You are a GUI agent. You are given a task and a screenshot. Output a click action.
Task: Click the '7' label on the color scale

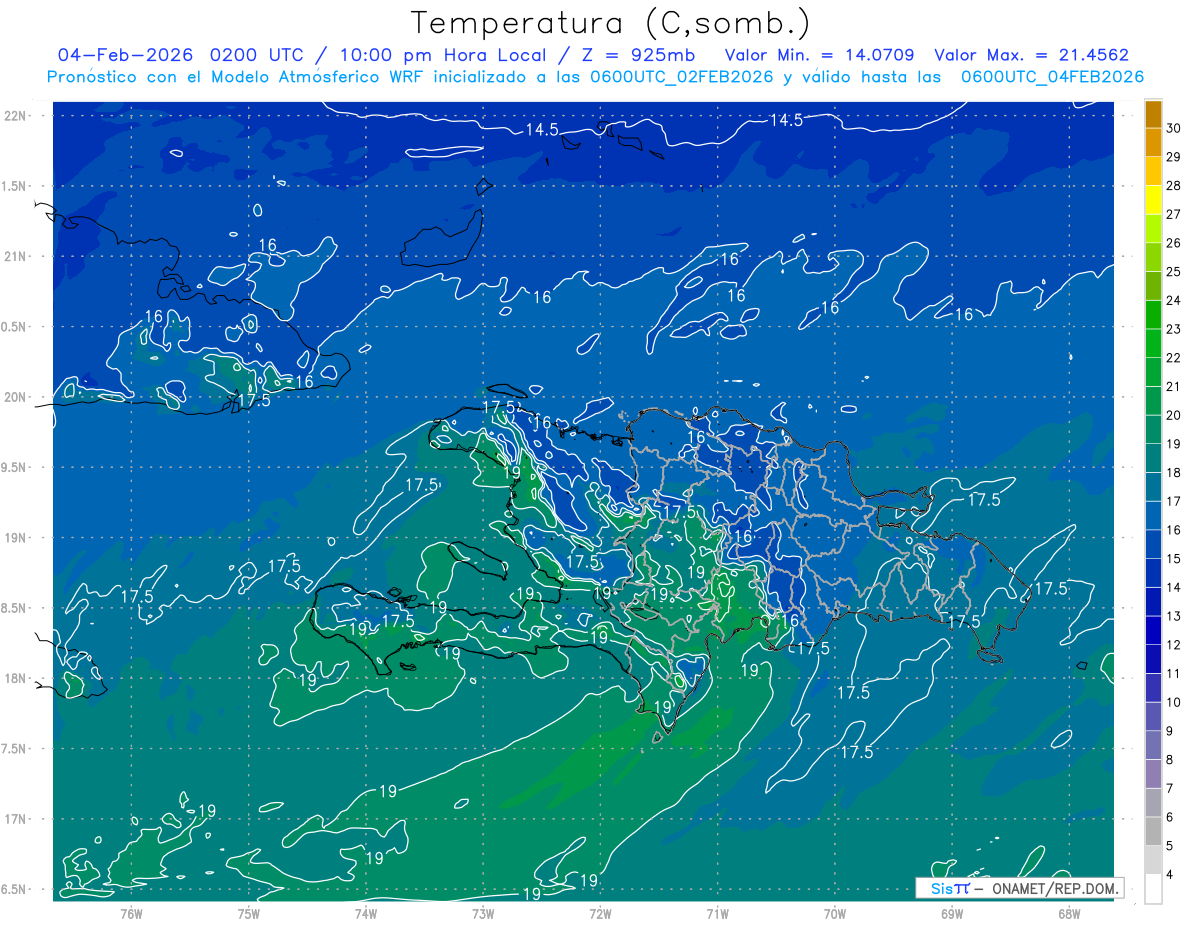click(x=1170, y=789)
